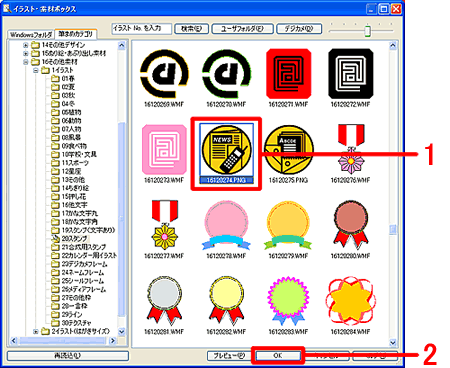Click the デジカメ button

tap(299, 29)
